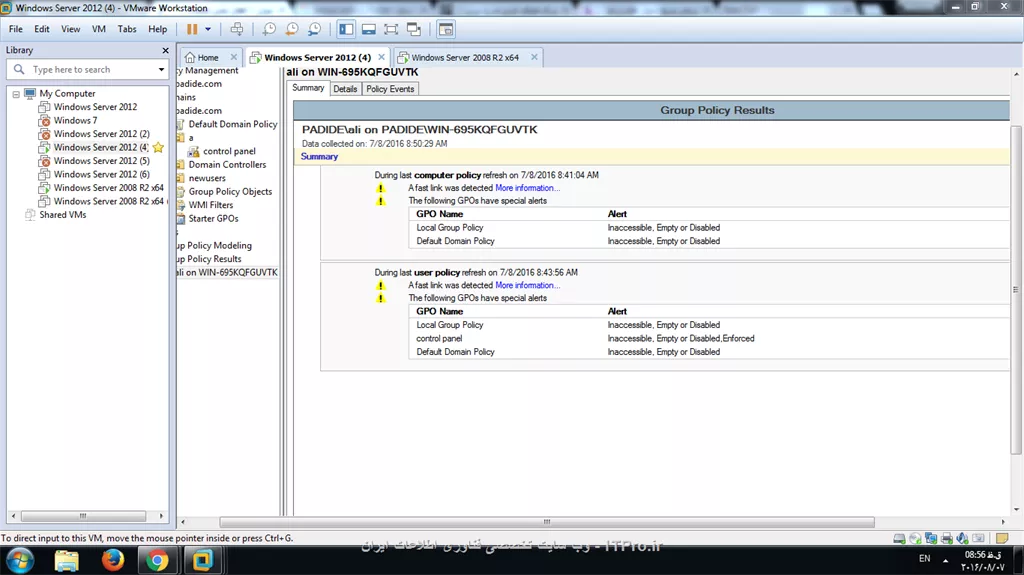Revert the VM to its previous snapshot

292,29
